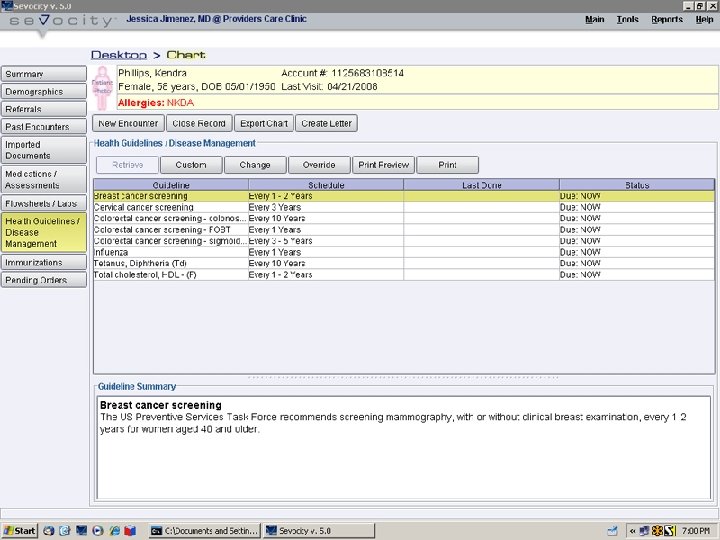The width and height of the screenshot is (720, 540).
Task: Open the Main menu
Action: pyautogui.click(x=594, y=19)
